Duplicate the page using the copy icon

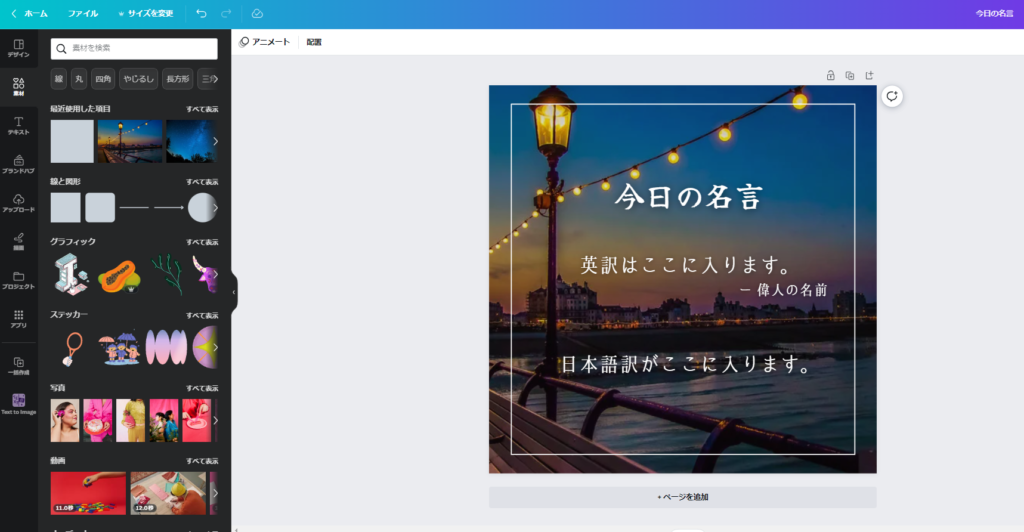click(849, 75)
